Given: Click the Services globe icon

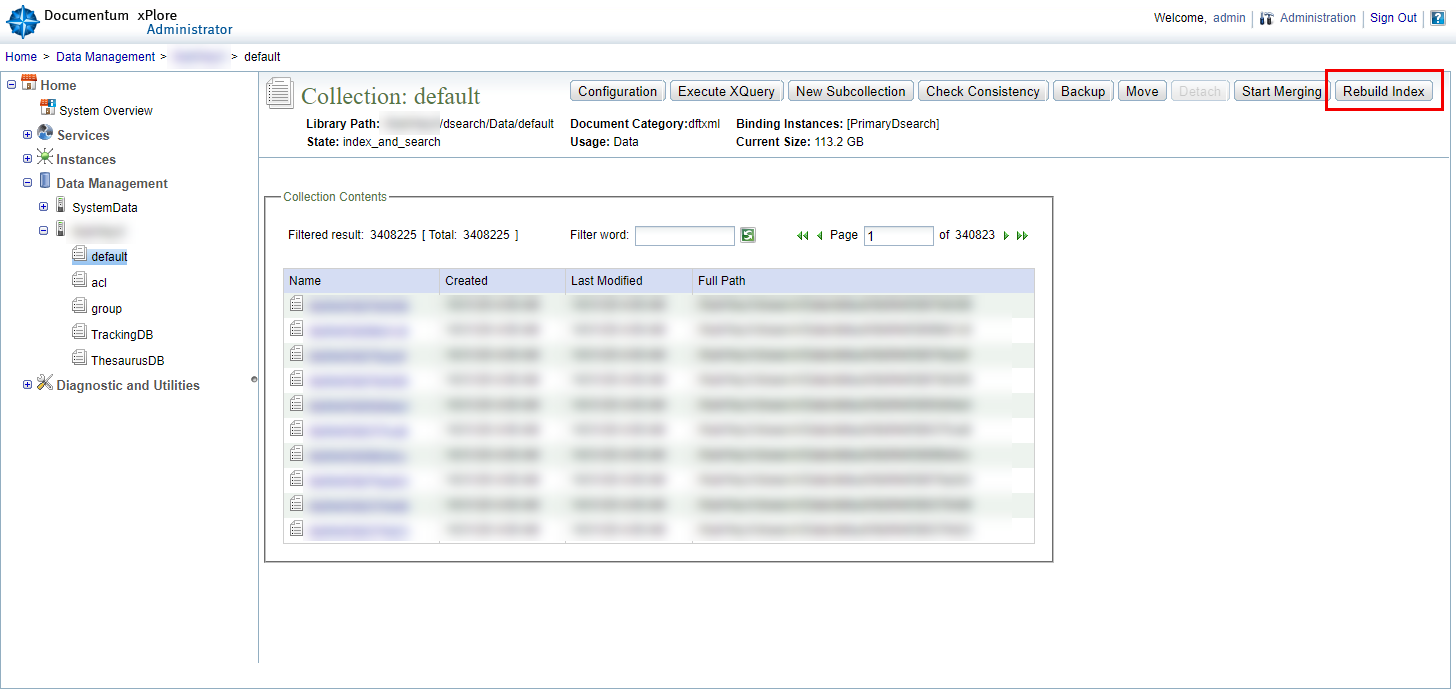Looking at the screenshot, I should (x=45, y=133).
